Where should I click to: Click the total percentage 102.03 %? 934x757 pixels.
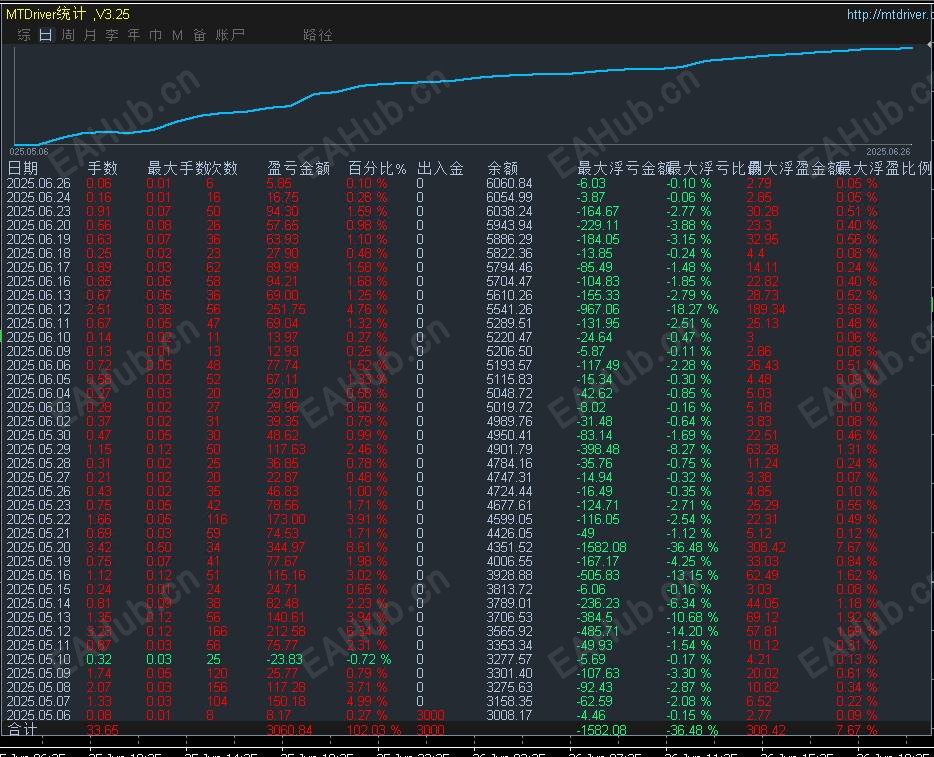point(374,730)
